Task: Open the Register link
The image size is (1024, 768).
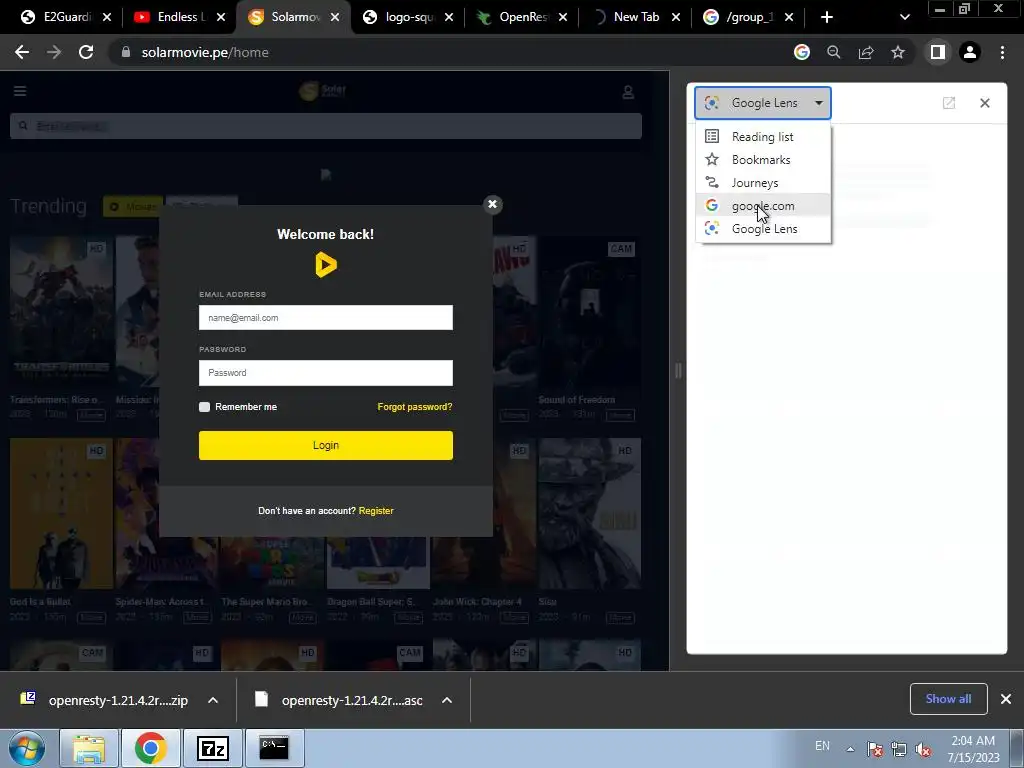Action: click(376, 511)
